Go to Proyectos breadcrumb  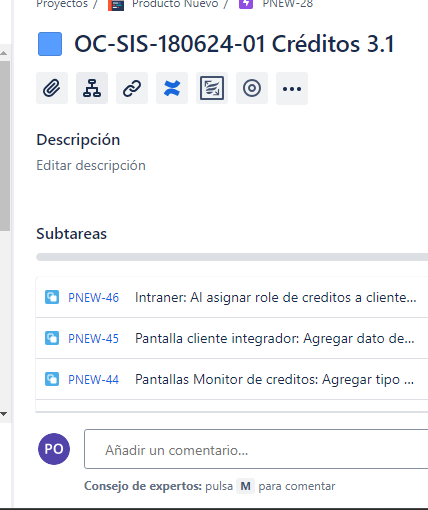[62, 4]
